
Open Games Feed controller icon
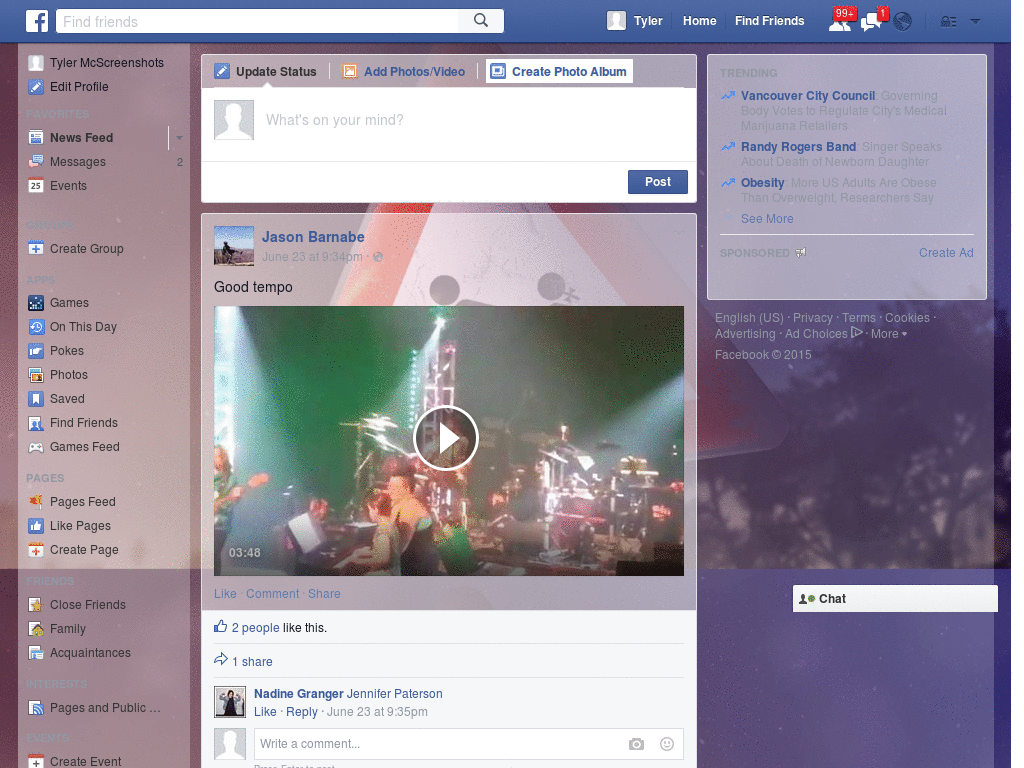pos(36,447)
